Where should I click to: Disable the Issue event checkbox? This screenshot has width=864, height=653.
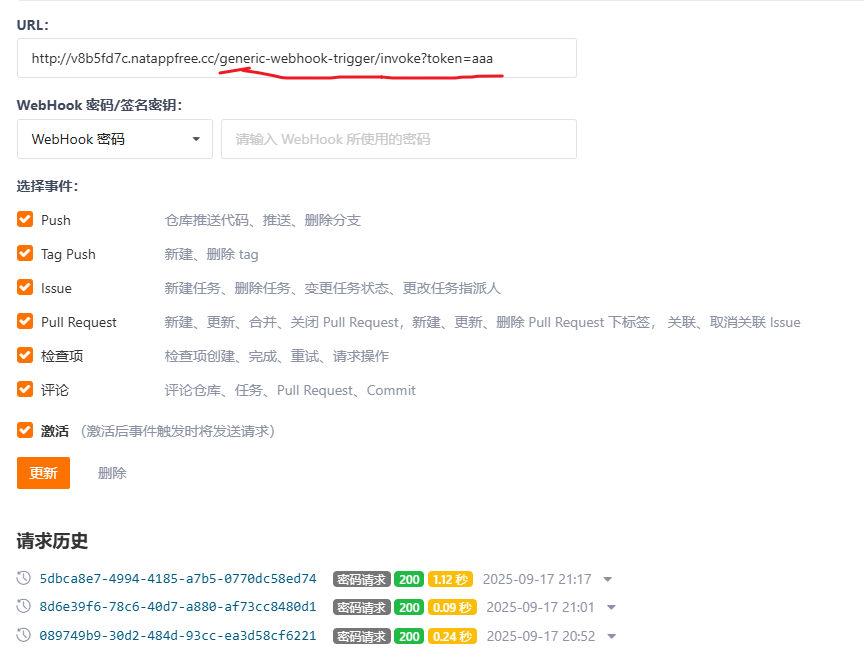[x=25, y=288]
